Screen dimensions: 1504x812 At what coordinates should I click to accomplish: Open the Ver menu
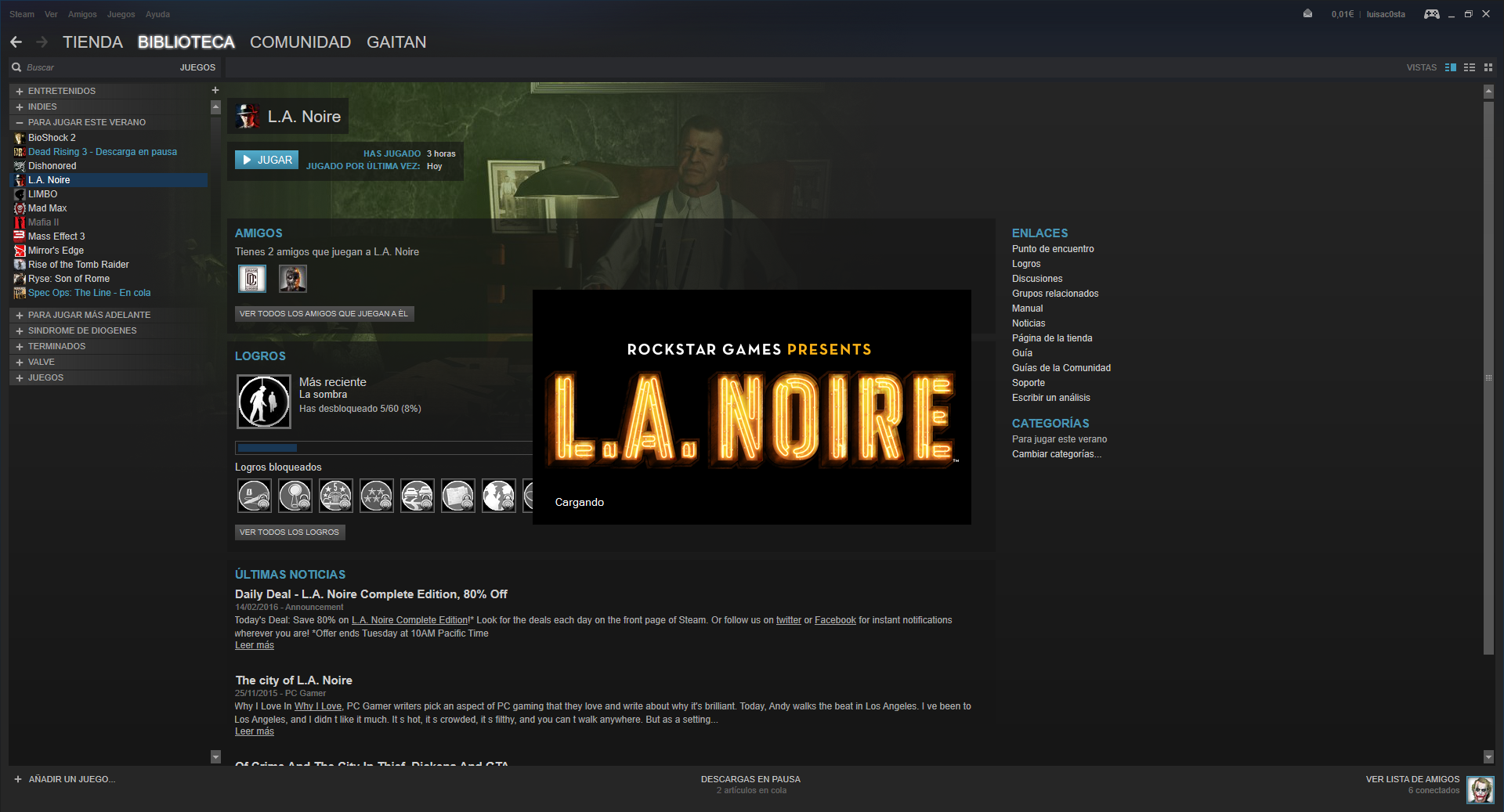(x=51, y=14)
